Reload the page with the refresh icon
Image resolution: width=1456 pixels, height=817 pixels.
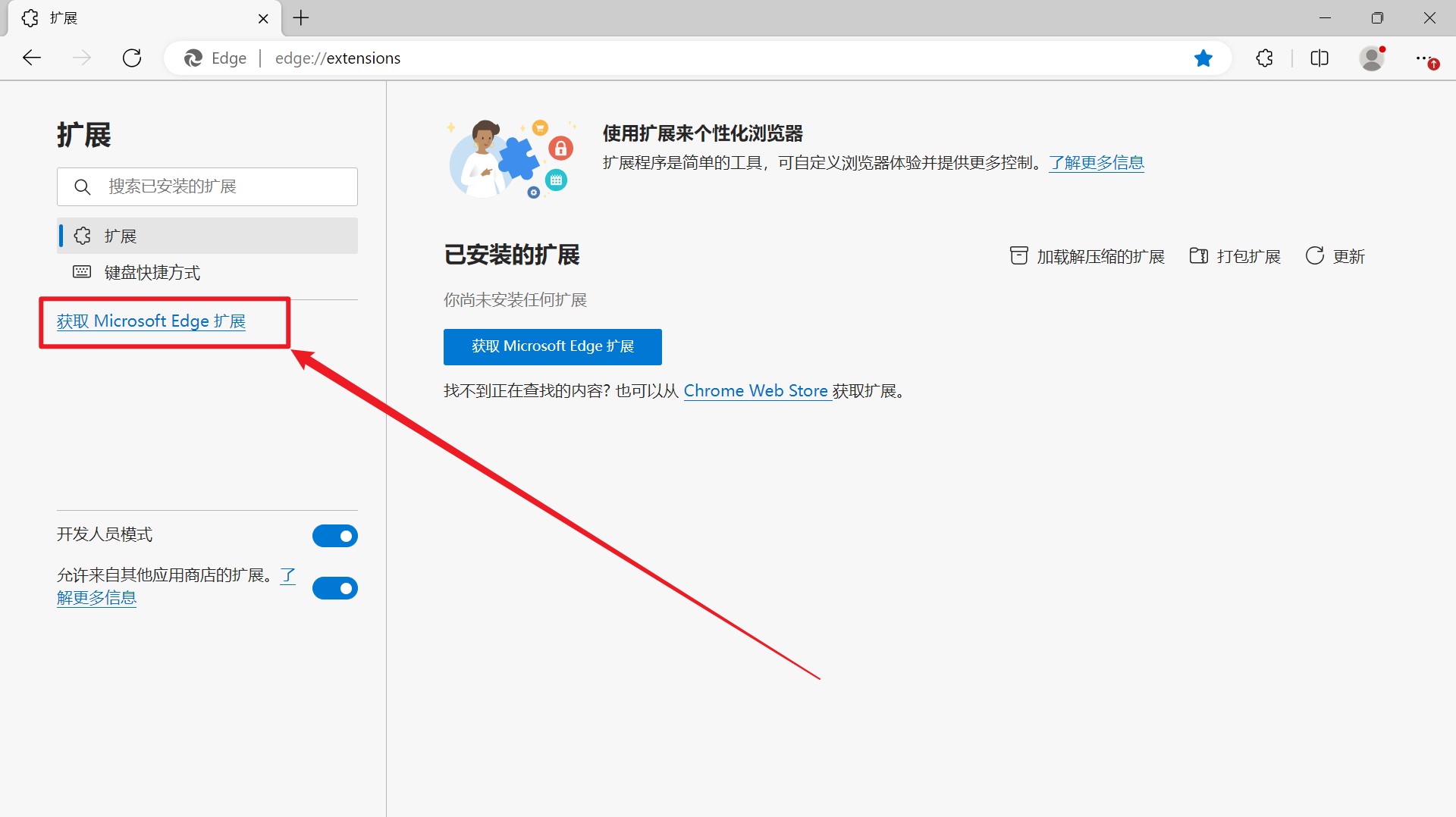(132, 58)
